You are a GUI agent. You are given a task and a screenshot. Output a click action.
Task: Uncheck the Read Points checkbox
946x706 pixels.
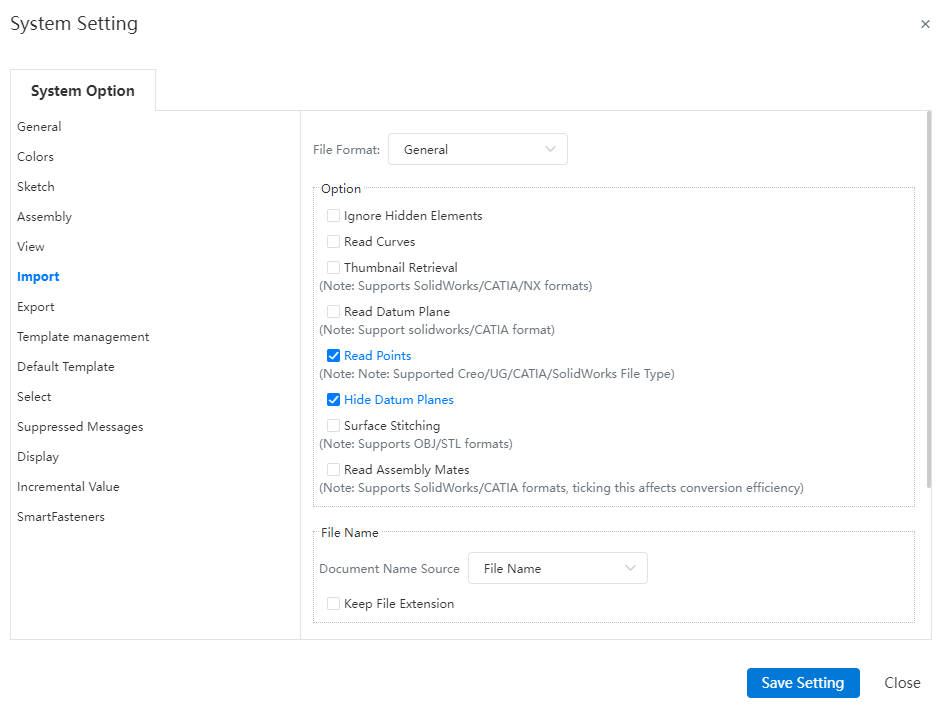point(333,355)
